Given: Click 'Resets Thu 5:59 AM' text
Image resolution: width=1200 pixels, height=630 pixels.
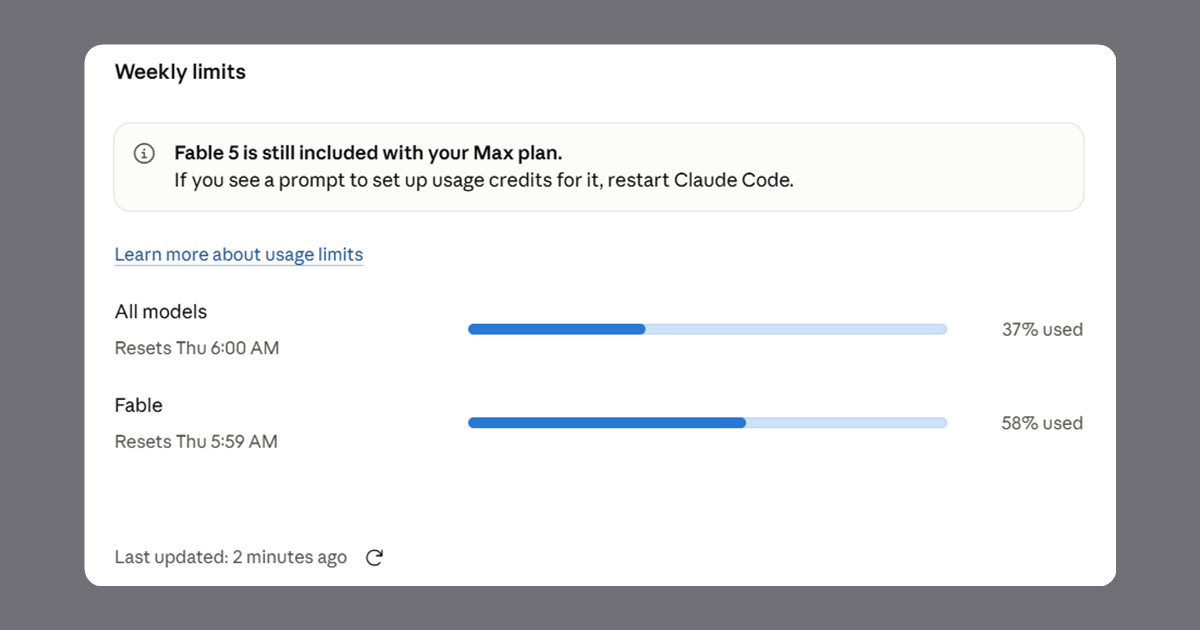Looking at the screenshot, I should [196, 441].
